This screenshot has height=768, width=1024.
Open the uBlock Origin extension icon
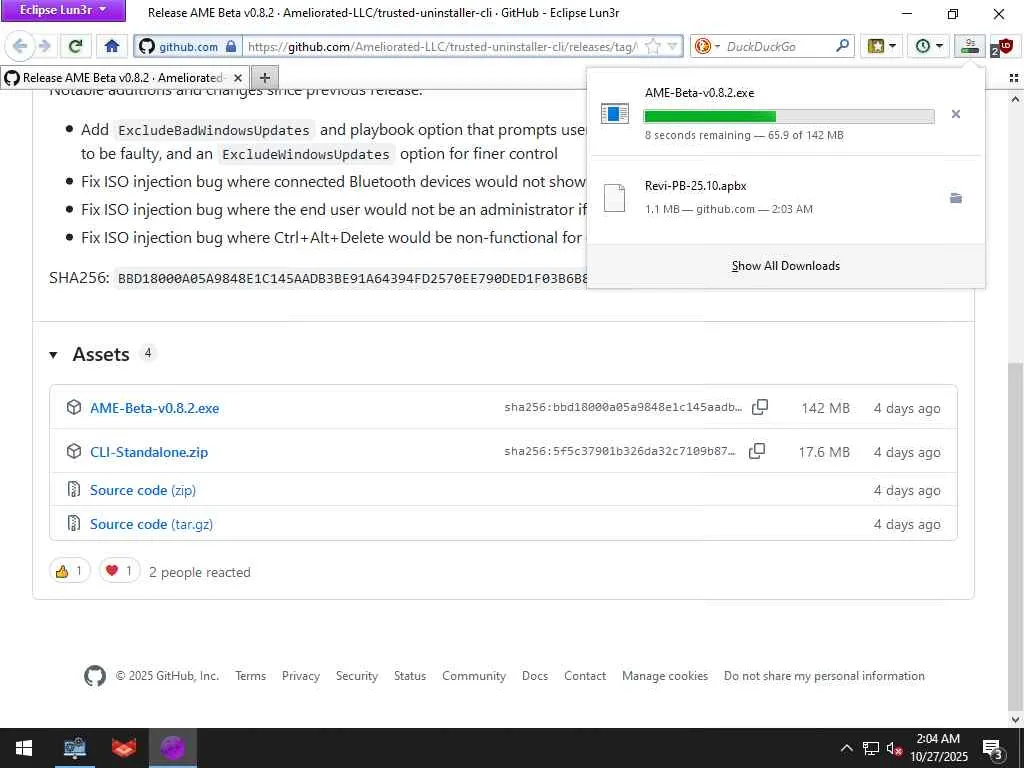click(1004, 47)
